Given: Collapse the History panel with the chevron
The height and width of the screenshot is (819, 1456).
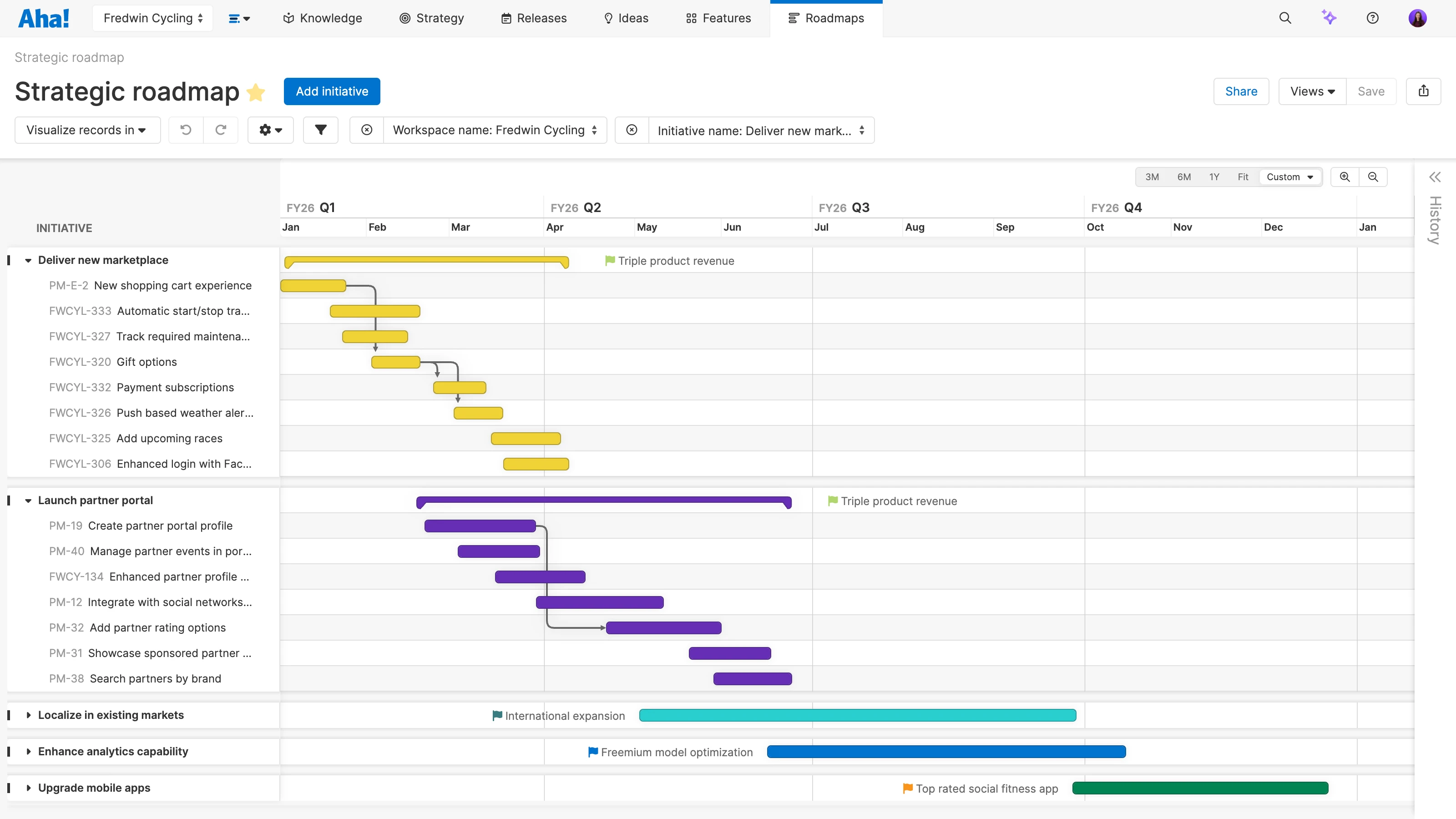Looking at the screenshot, I should (1435, 177).
